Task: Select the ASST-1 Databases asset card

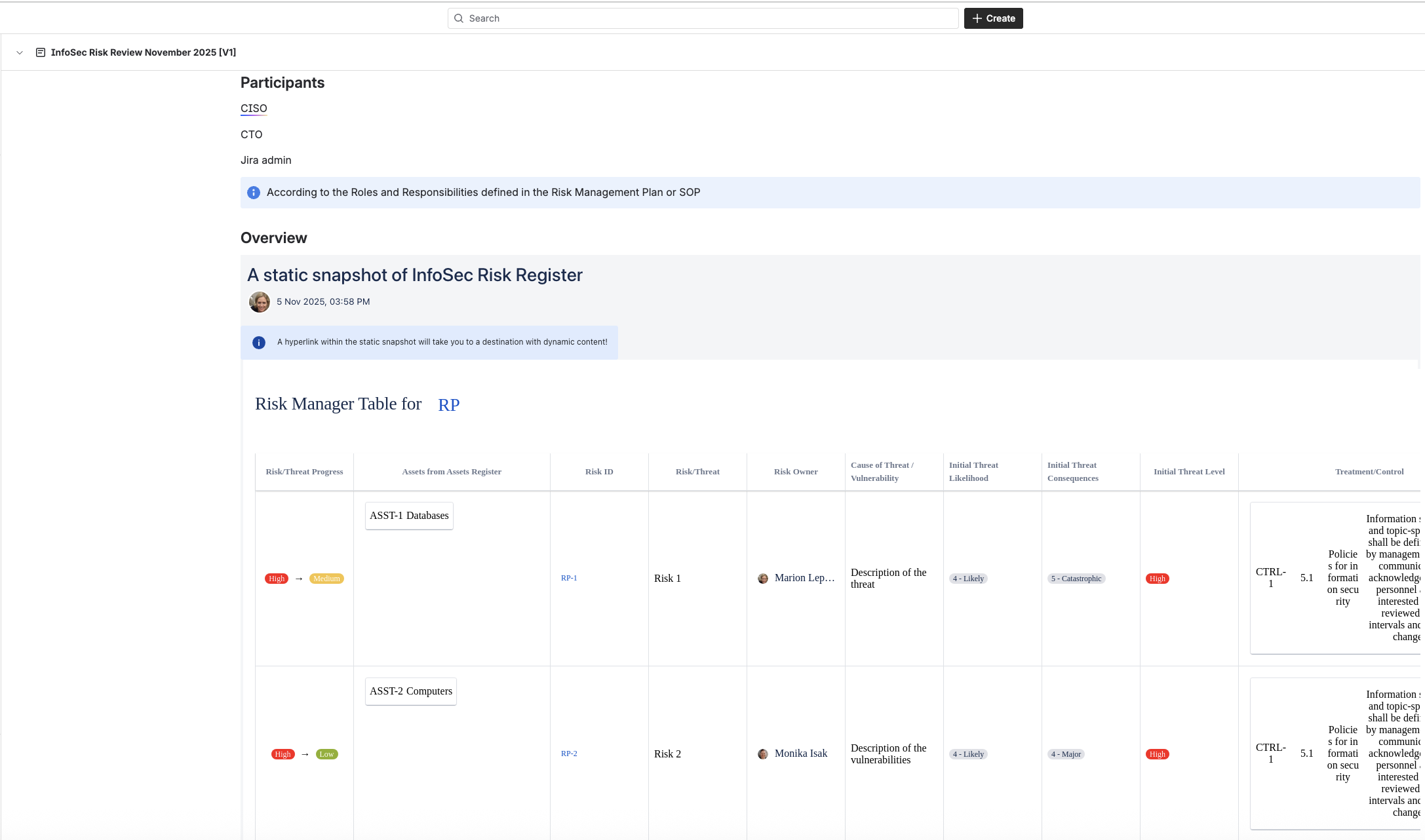Action: pos(409,516)
